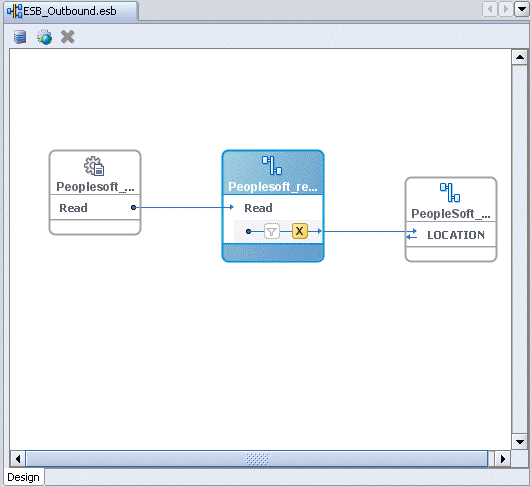
Task: Click the gear and globe toolbar icon
Action: (x=44, y=37)
